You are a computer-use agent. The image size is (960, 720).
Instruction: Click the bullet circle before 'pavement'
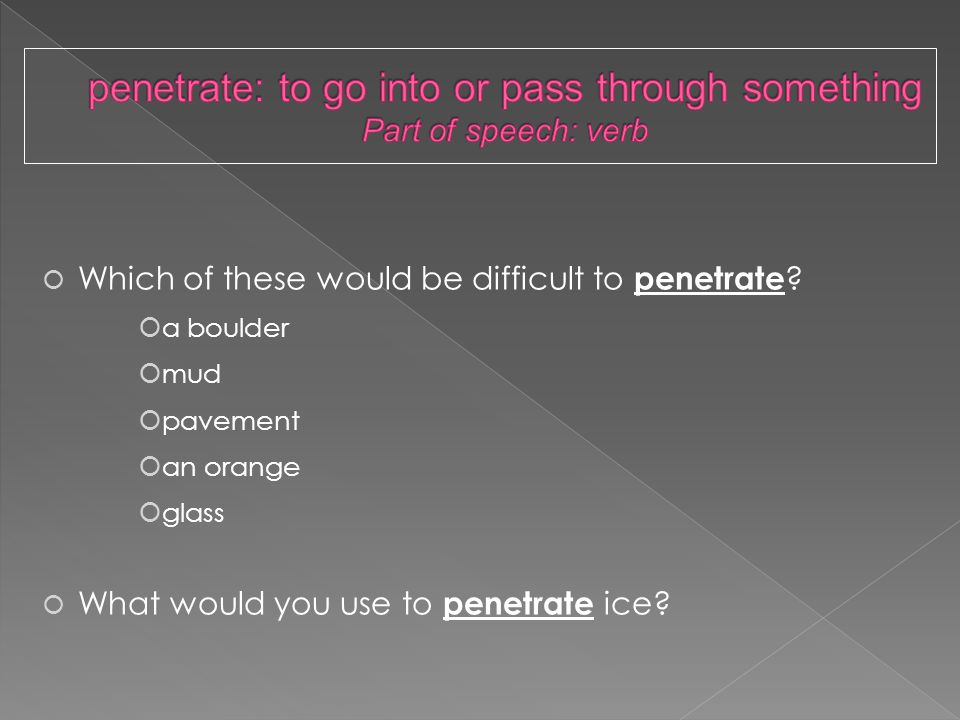pyautogui.click(x=150, y=420)
